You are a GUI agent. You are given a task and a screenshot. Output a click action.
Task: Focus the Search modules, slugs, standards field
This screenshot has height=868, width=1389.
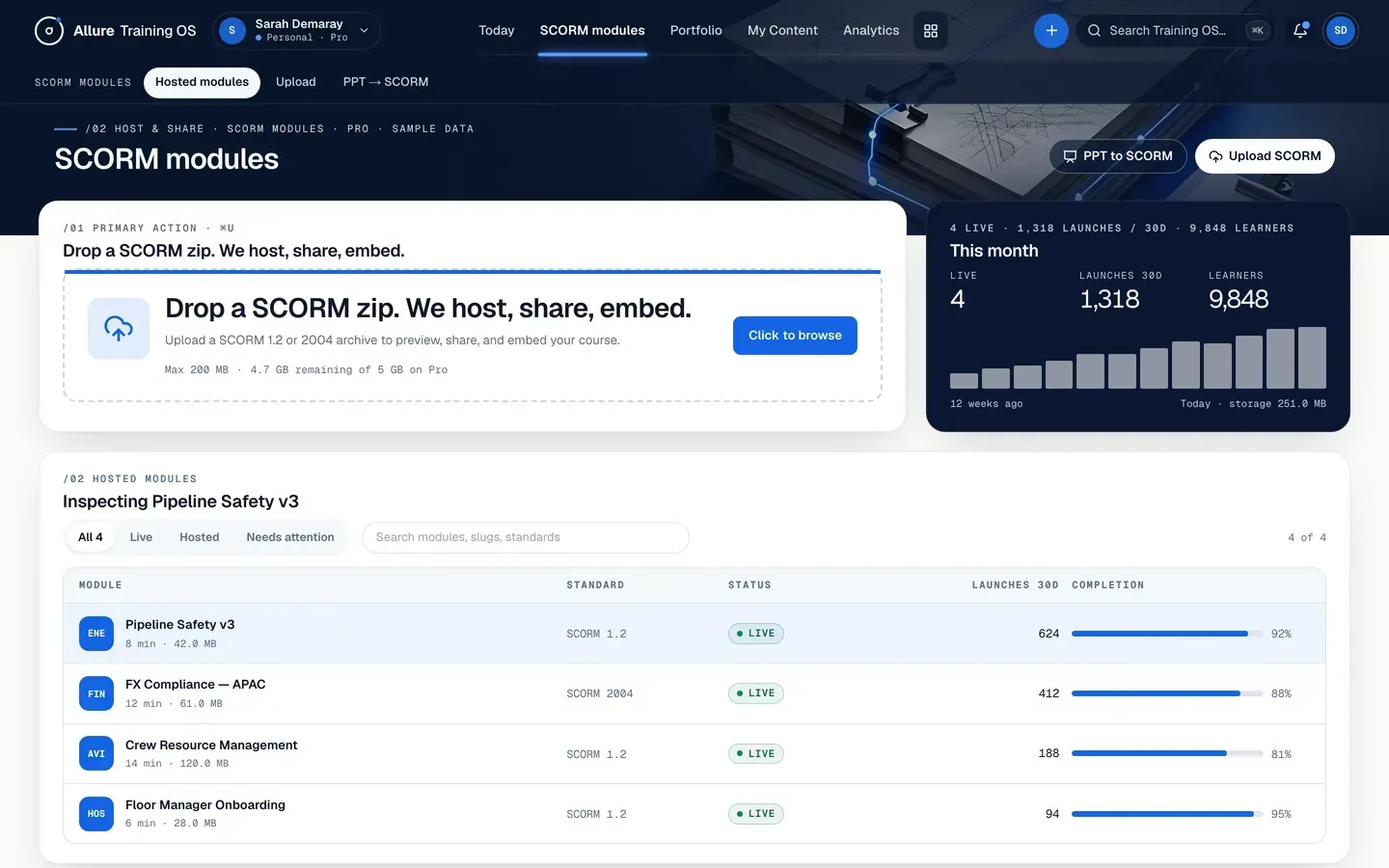[x=526, y=537]
